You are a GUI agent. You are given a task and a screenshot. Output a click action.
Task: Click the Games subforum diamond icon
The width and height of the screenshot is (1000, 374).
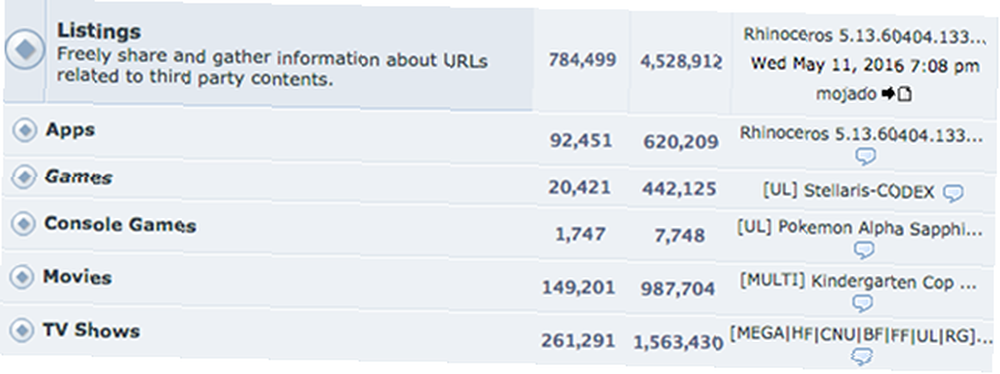[24, 177]
